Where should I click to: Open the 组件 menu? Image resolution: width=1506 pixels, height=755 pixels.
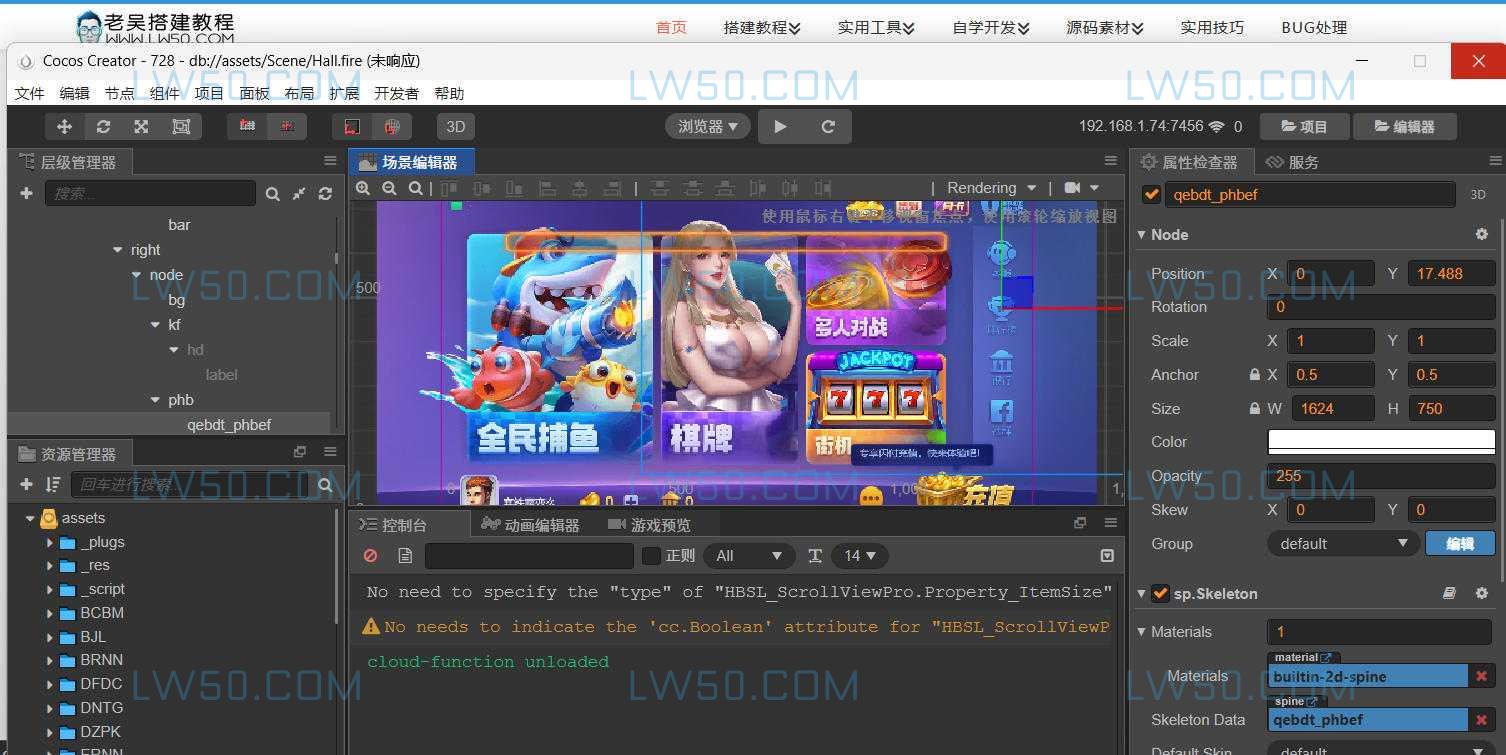pos(165,93)
